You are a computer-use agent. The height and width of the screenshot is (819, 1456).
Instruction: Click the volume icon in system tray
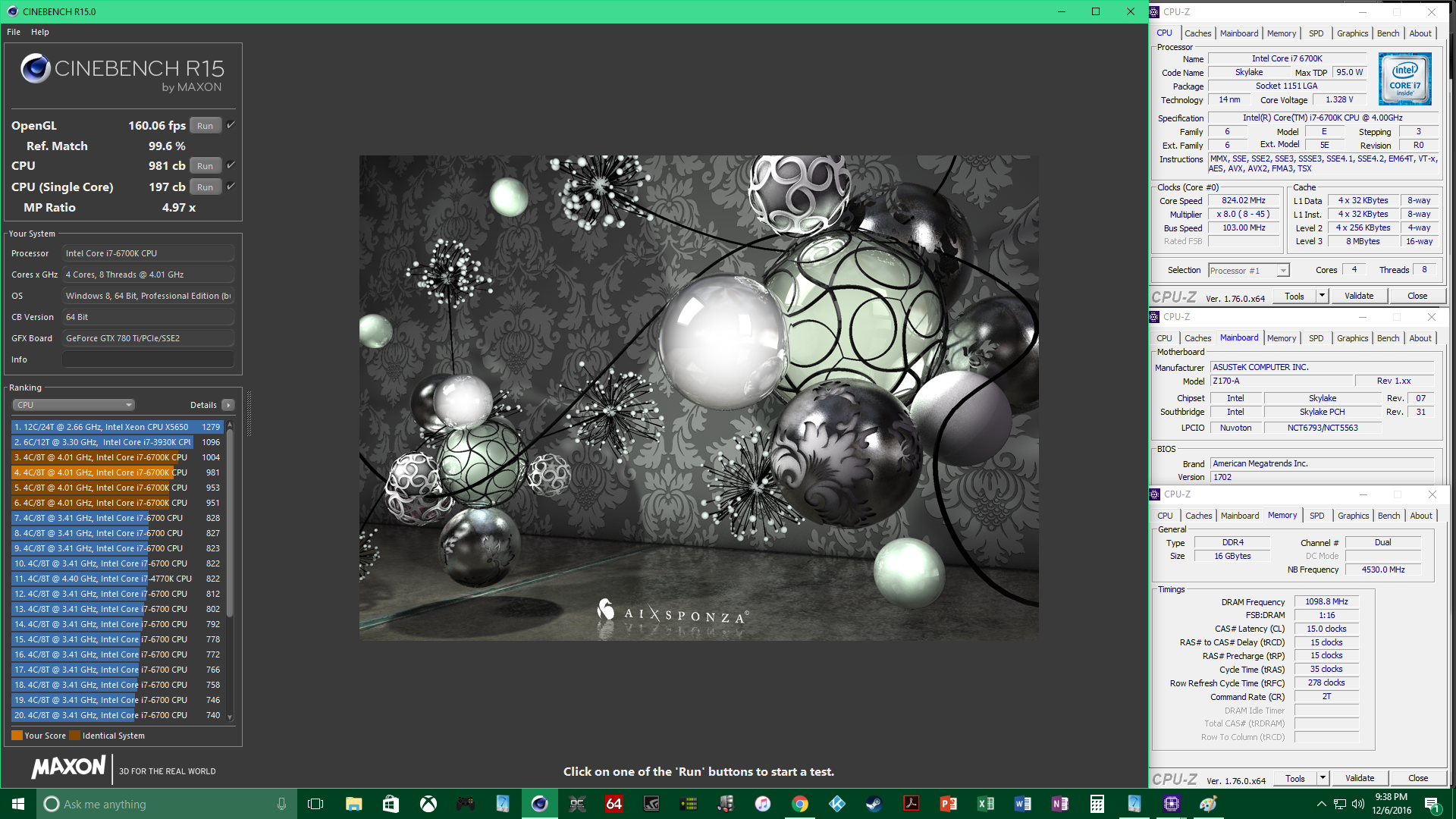coord(1358,804)
